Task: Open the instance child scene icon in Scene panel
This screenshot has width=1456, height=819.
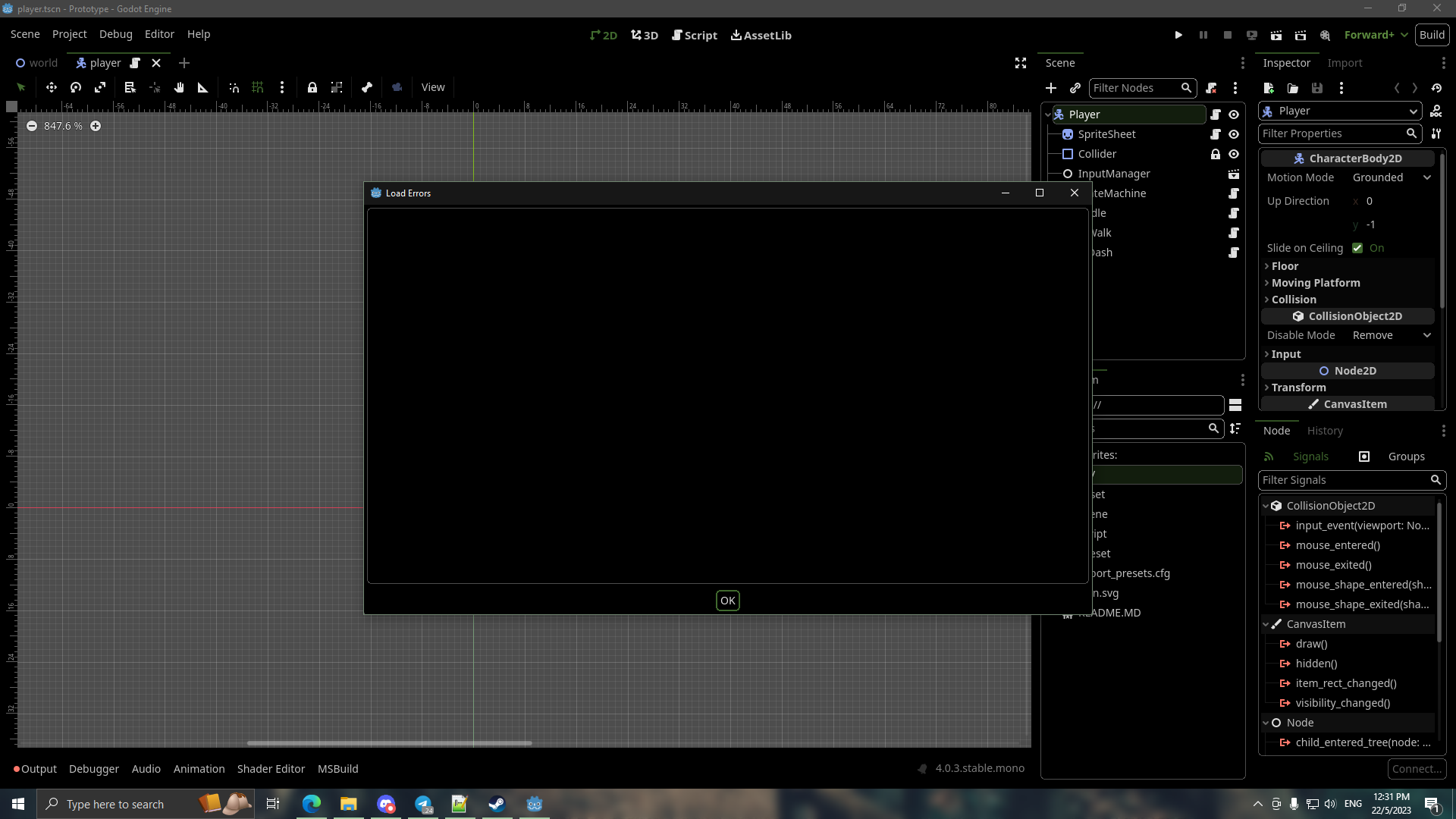Action: (x=1075, y=88)
